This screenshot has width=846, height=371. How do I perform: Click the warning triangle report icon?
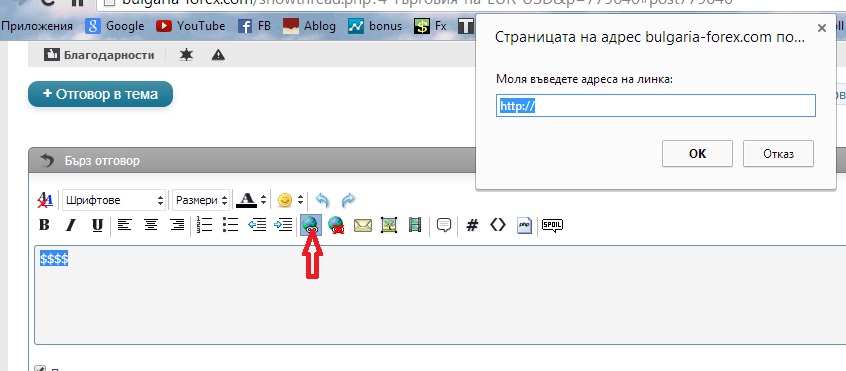218,54
